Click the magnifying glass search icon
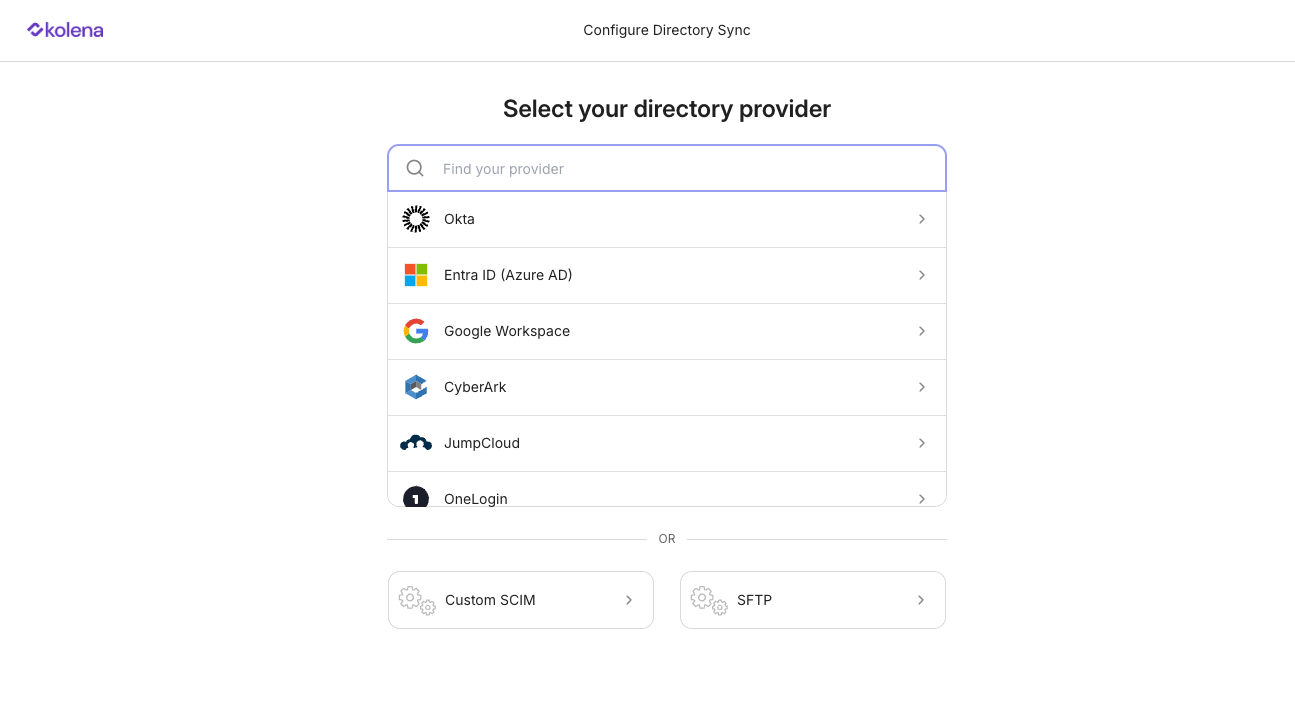The image size is (1295, 701). click(x=414, y=168)
